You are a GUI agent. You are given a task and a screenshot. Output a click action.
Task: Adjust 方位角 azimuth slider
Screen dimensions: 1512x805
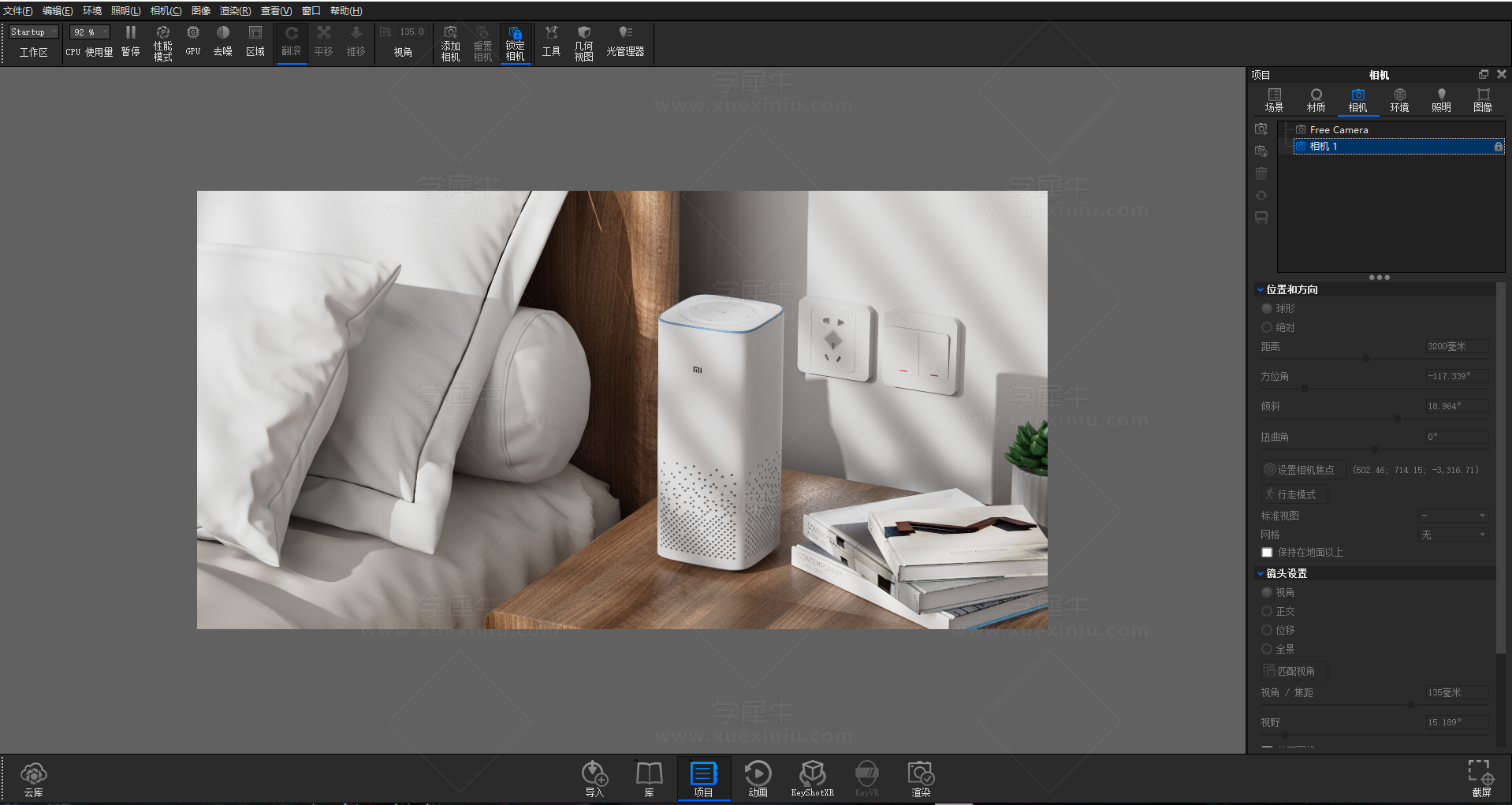(x=1305, y=389)
